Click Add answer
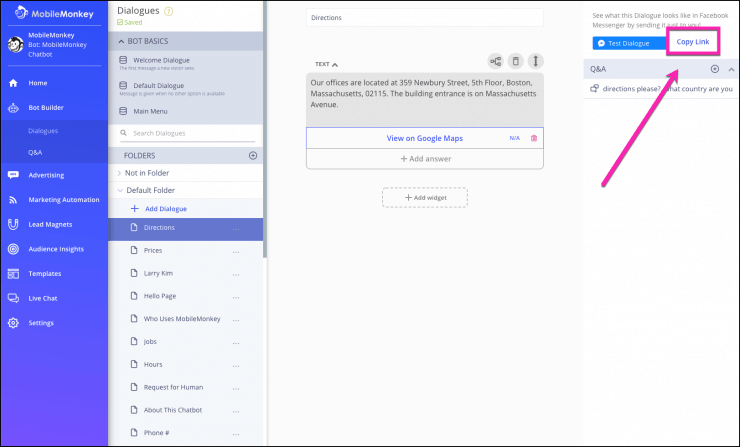This screenshot has height=447, width=740. (x=425, y=159)
